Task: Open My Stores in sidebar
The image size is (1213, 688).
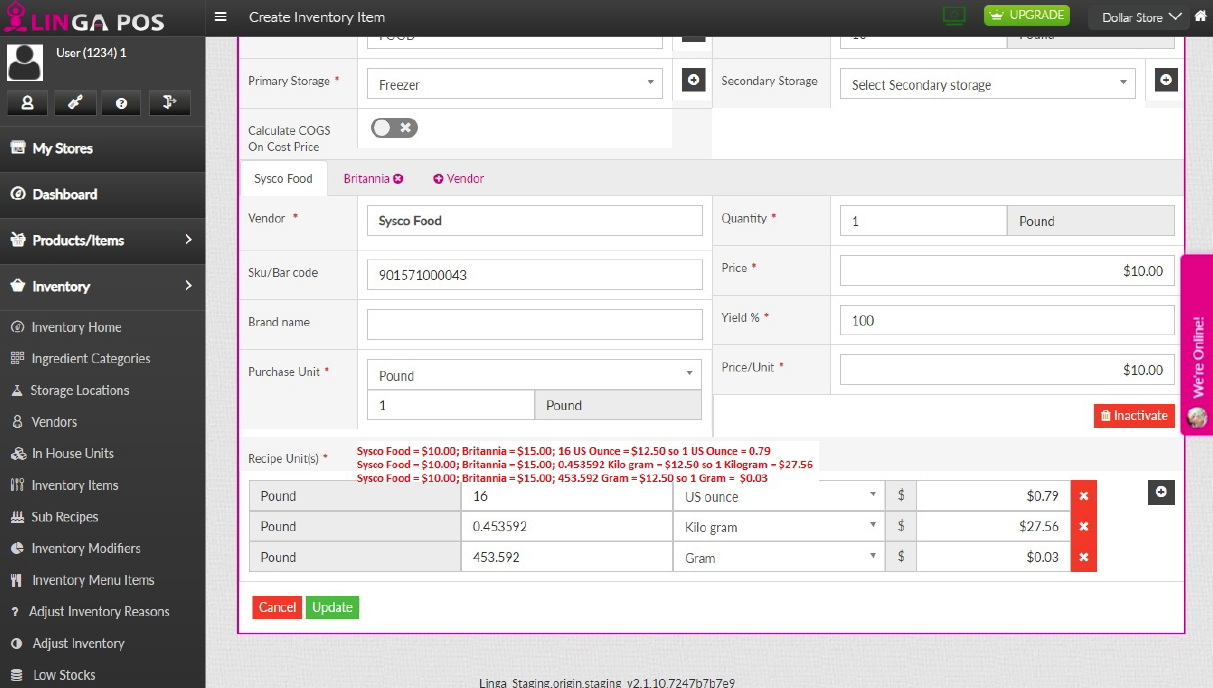Action: (x=102, y=148)
